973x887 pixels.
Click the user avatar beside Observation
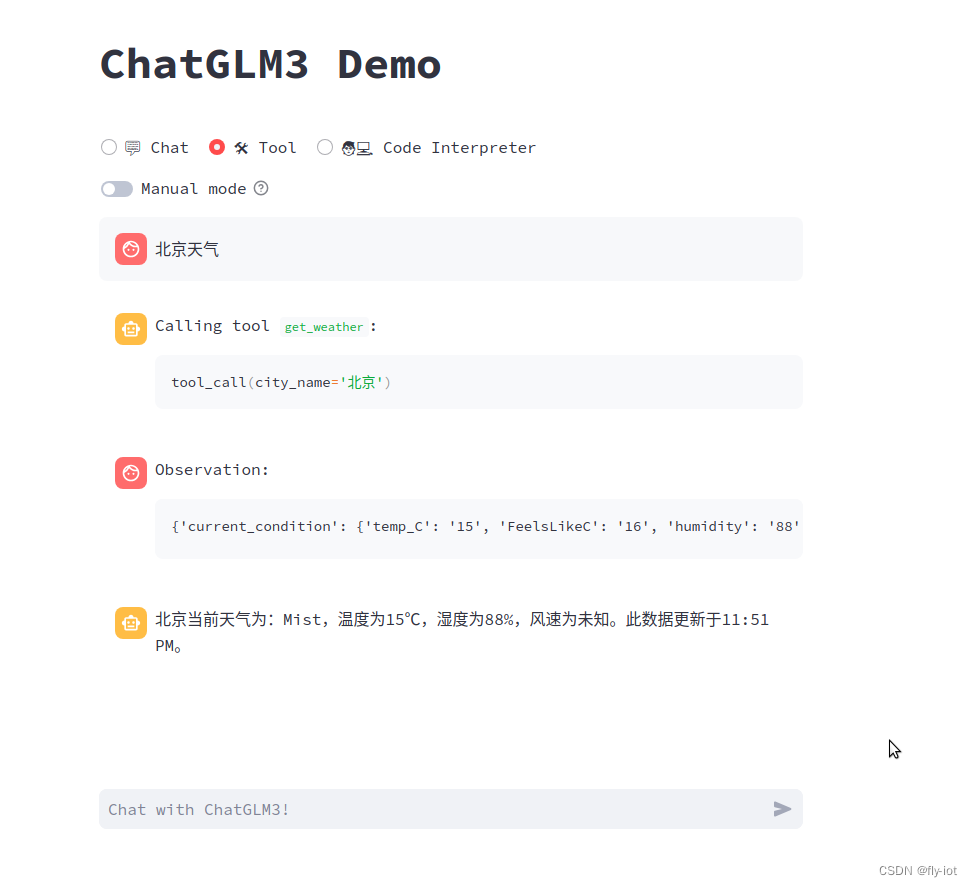pyautogui.click(x=131, y=472)
